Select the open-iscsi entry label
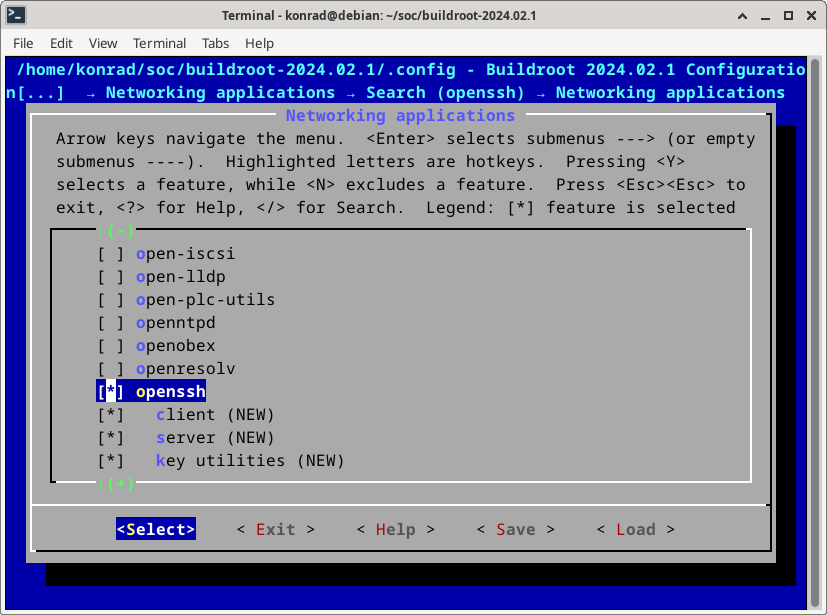Image resolution: width=827 pixels, height=615 pixels. 186,254
